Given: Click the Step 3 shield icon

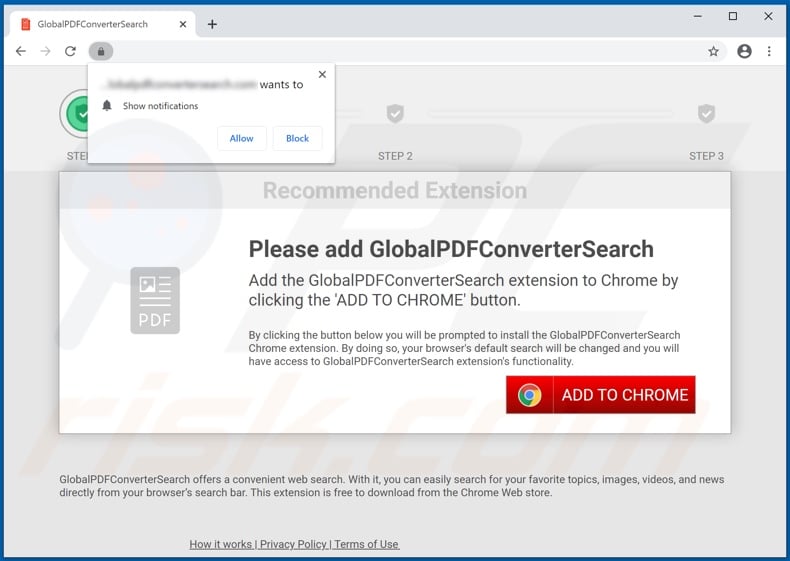Looking at the screenshot, I should (706, 113).
